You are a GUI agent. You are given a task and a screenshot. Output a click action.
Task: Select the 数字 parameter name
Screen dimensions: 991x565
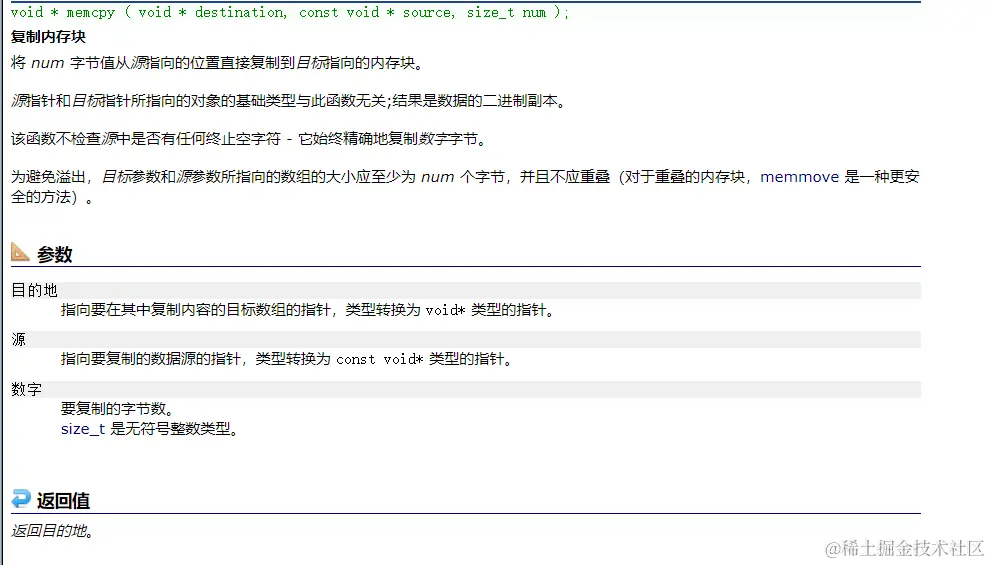tap(27, 389)
